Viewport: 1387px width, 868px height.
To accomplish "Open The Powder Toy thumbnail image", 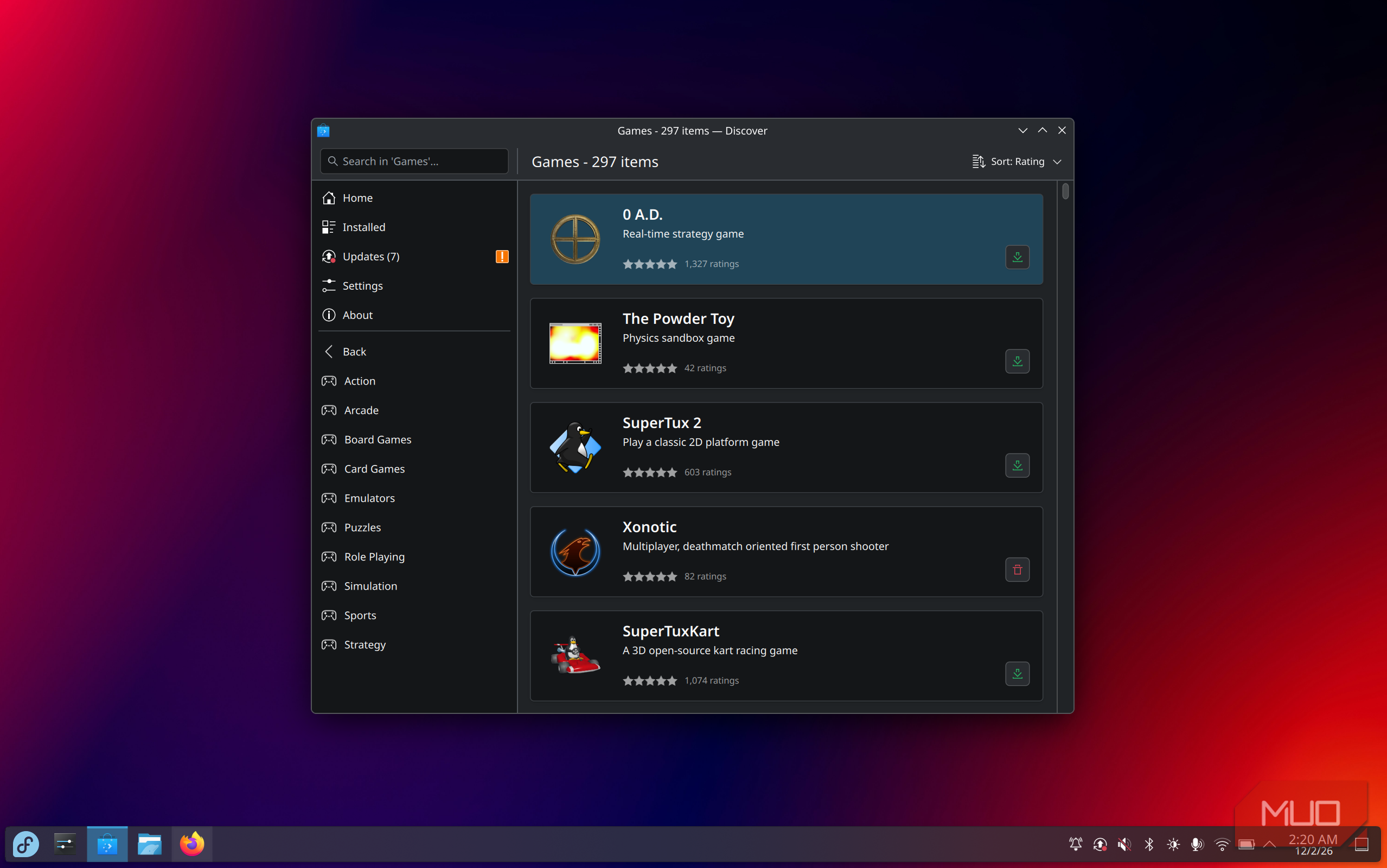I will tap(575, 343).
